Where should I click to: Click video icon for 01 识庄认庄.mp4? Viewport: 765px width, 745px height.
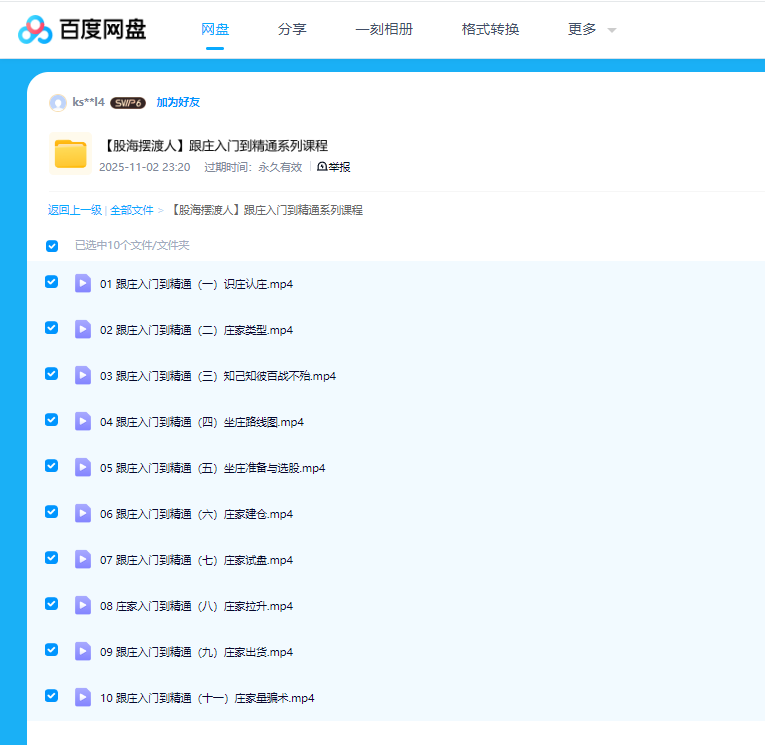pos(83,283)
